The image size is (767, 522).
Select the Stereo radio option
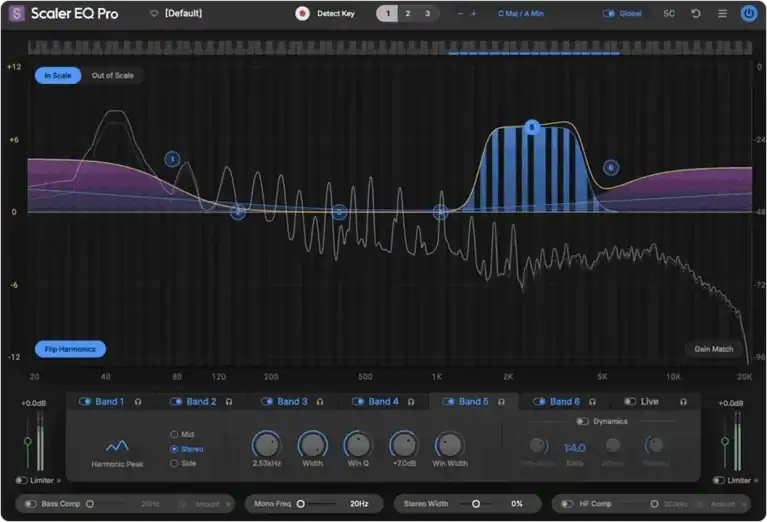174,449
